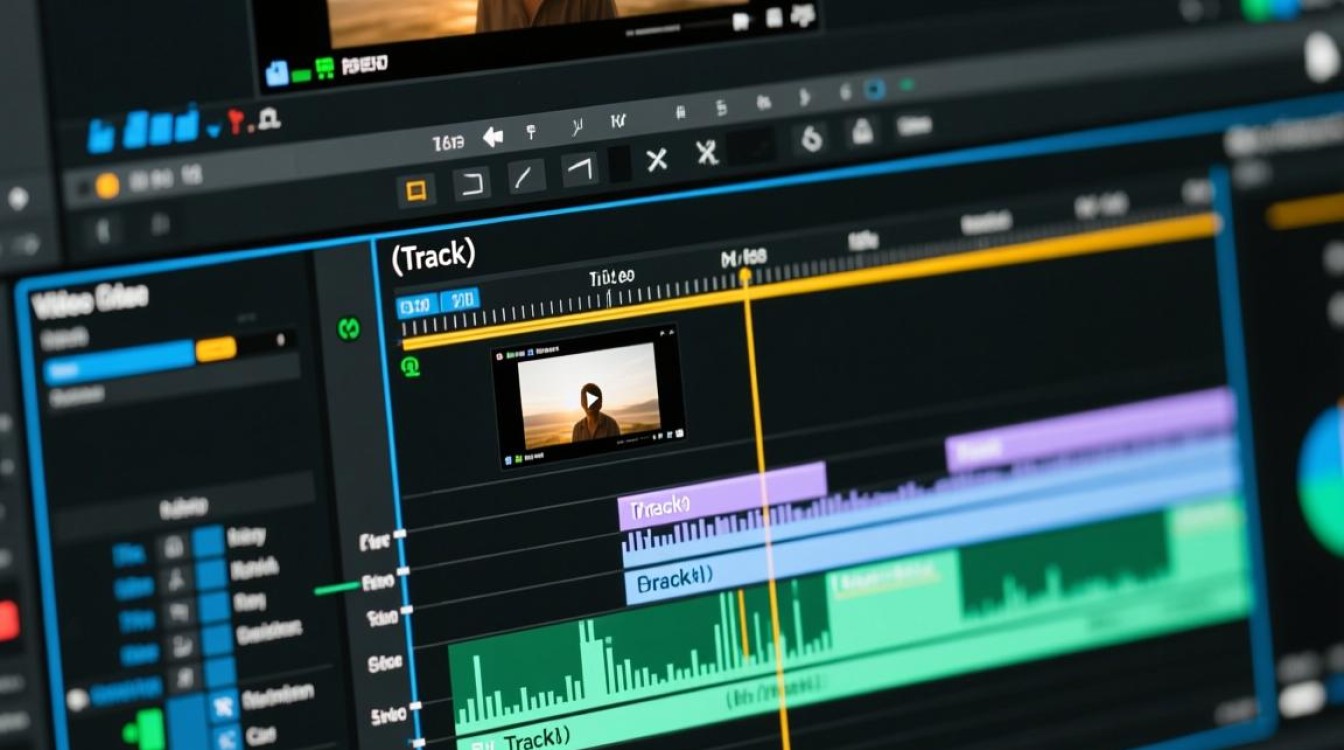1344x750 pixels.
Task: Click the white left arrow icon
Action: (x=493, y=137)
